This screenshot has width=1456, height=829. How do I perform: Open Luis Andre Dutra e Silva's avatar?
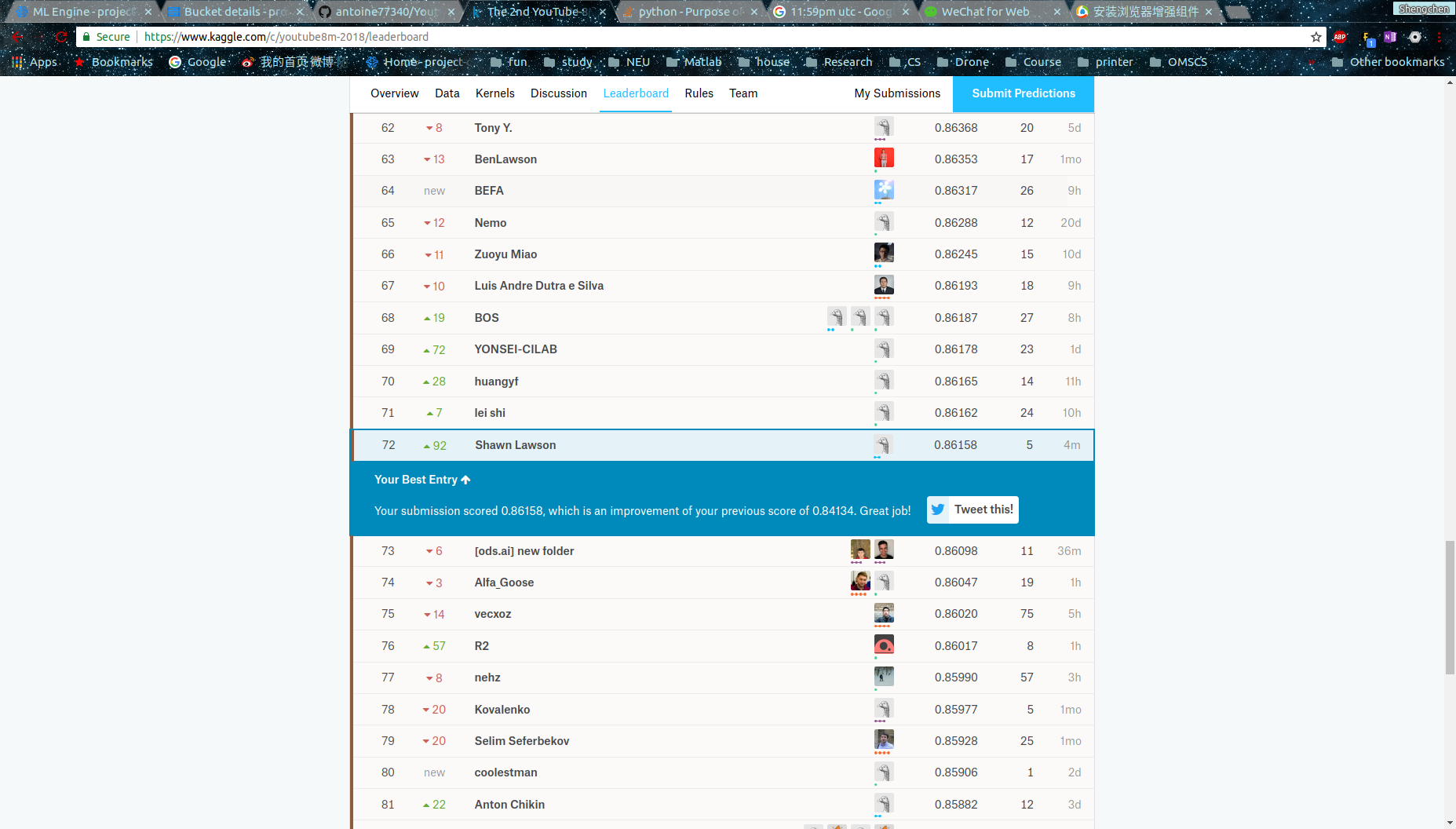[884, 284]
